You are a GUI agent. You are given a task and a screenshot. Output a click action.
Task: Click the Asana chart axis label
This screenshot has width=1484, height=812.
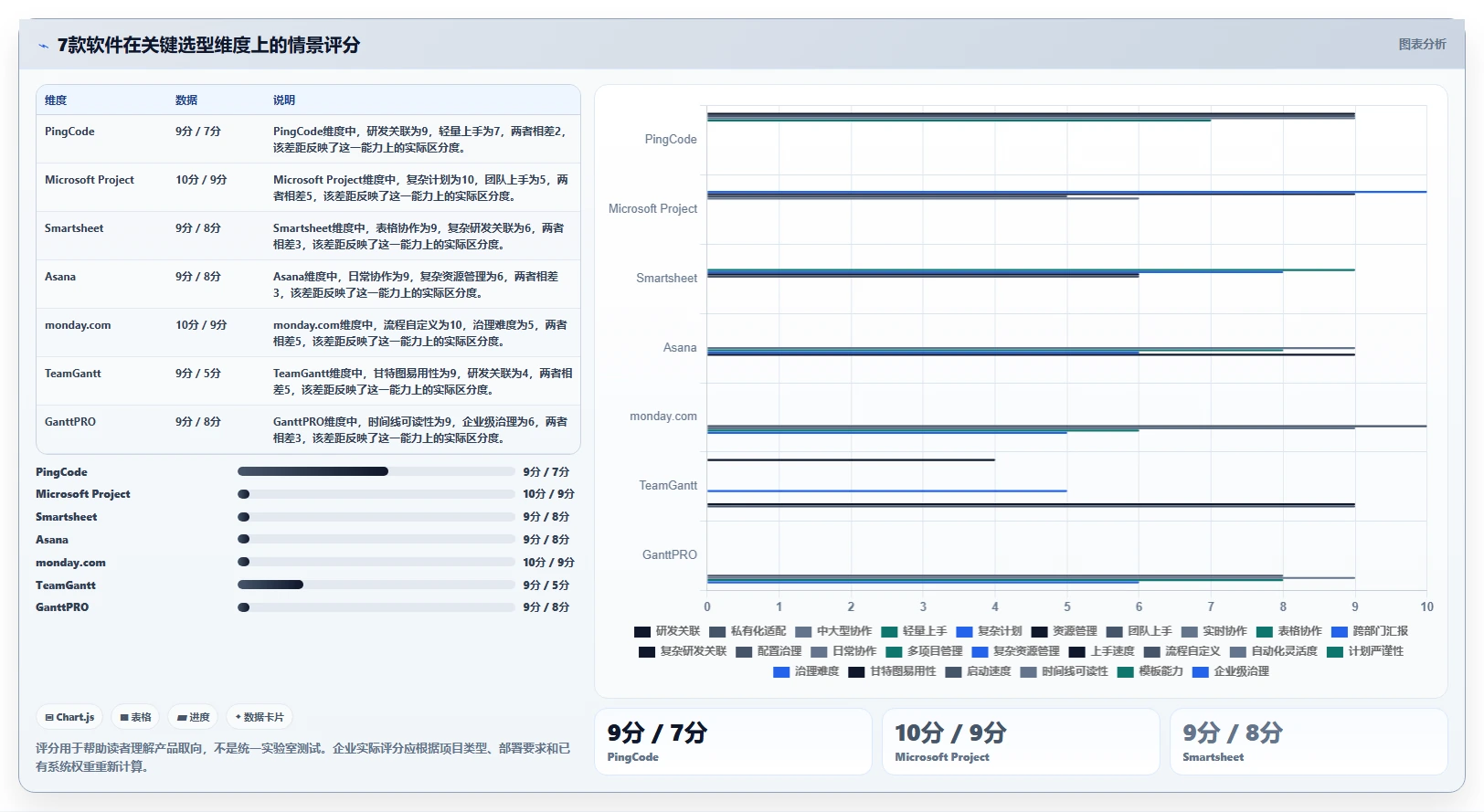pos(680,348)
